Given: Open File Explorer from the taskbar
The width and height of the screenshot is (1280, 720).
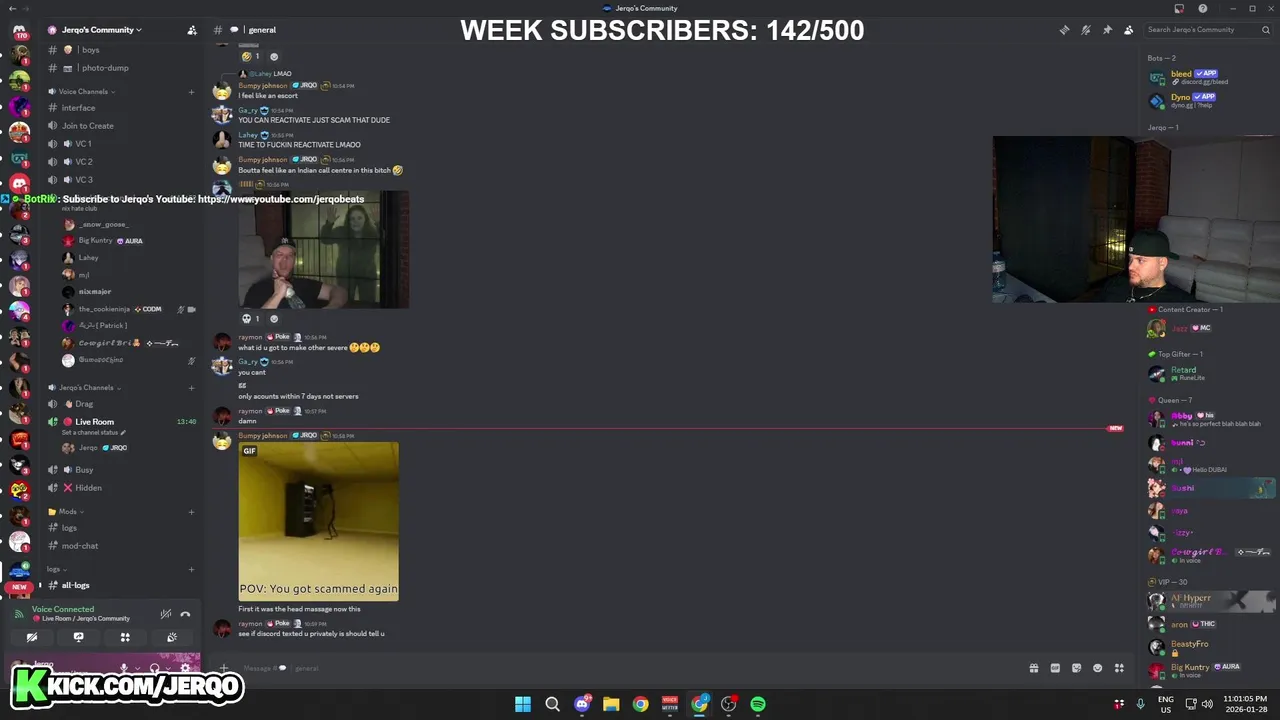Looking at the screenshot, I should click(x=611, y=704).
